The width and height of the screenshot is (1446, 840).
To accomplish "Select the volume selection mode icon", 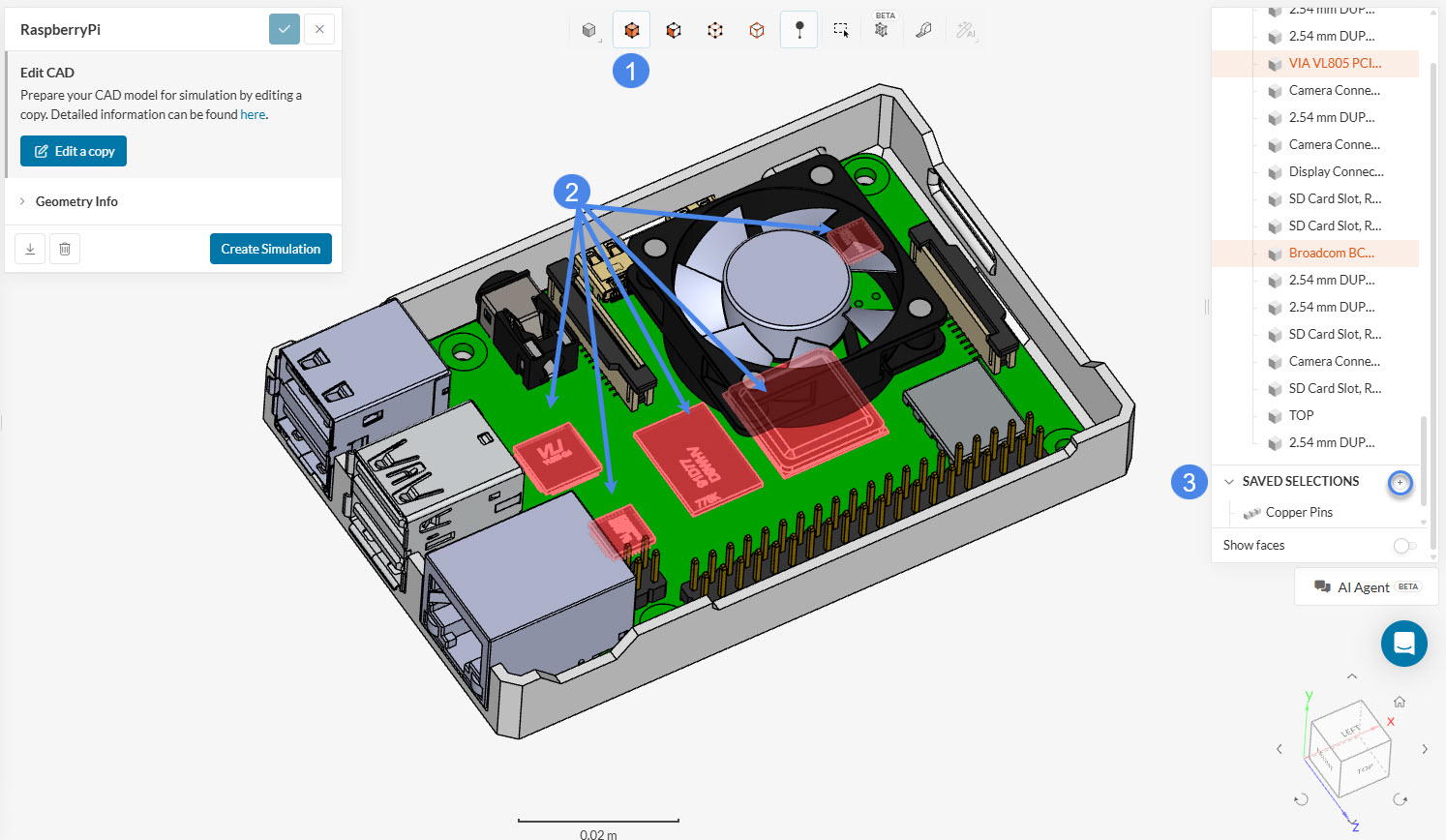I will 631,30.
